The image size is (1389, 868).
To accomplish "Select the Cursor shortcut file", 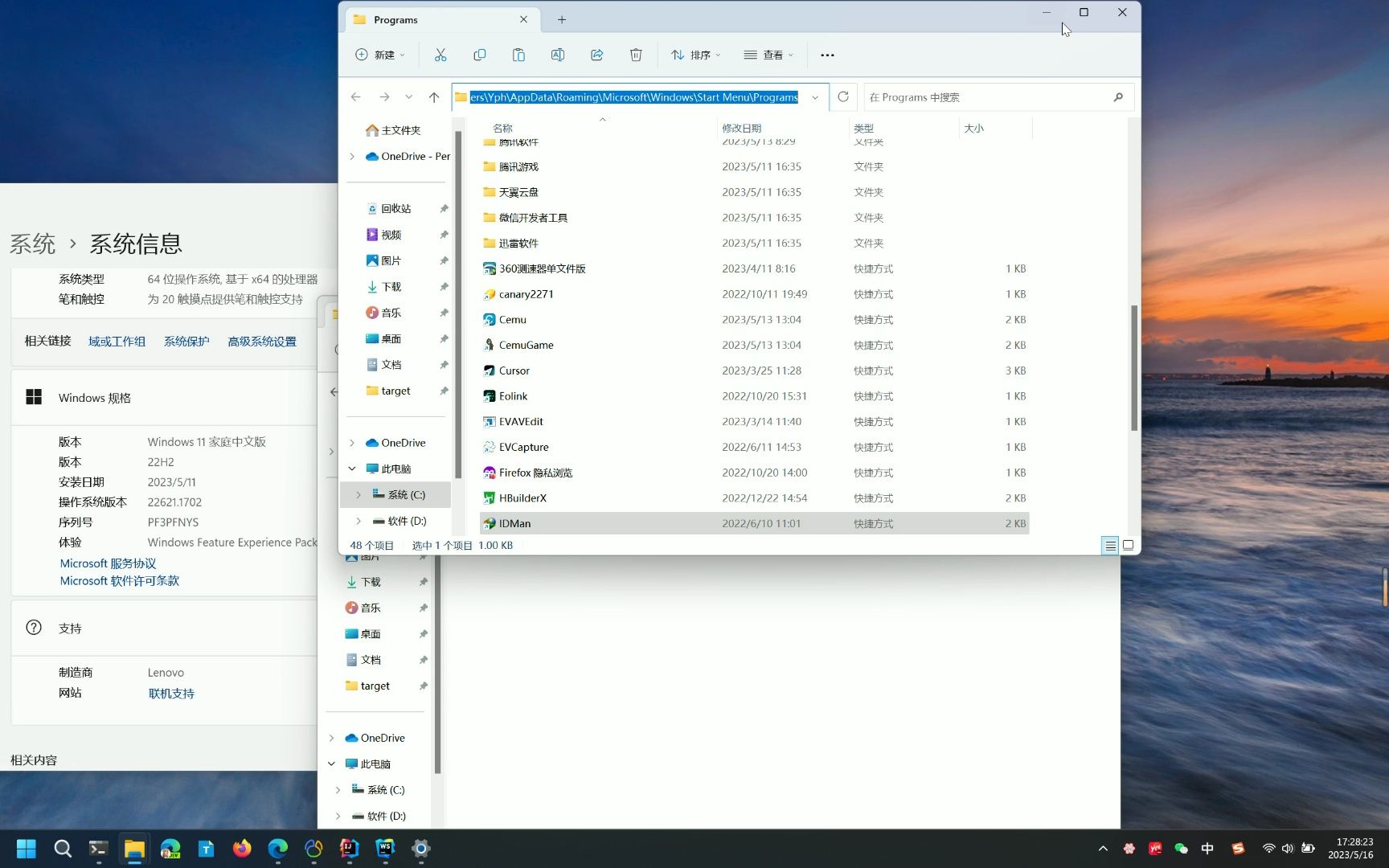I will 754,371.
